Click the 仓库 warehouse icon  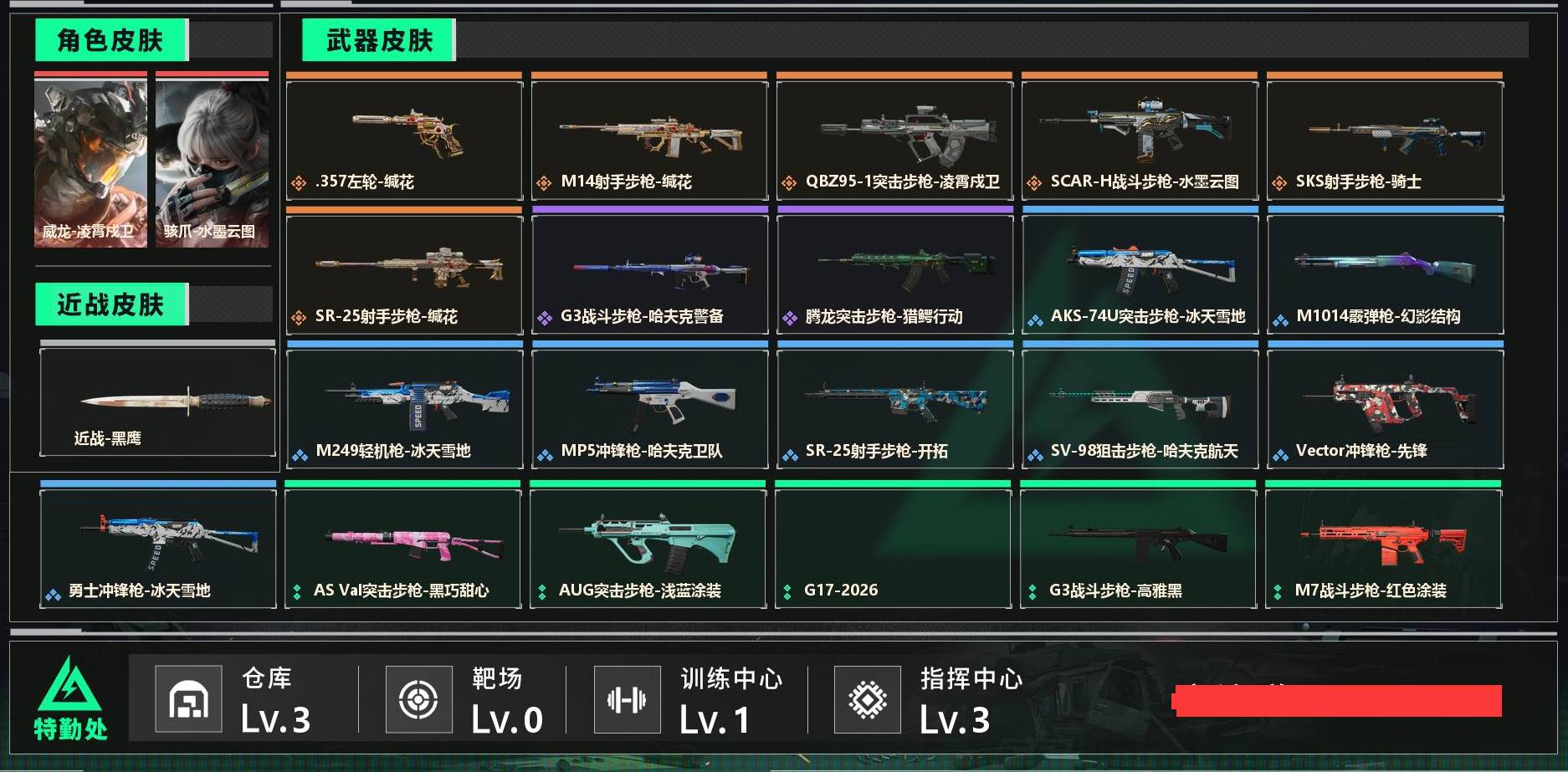(x=188, y=699)
